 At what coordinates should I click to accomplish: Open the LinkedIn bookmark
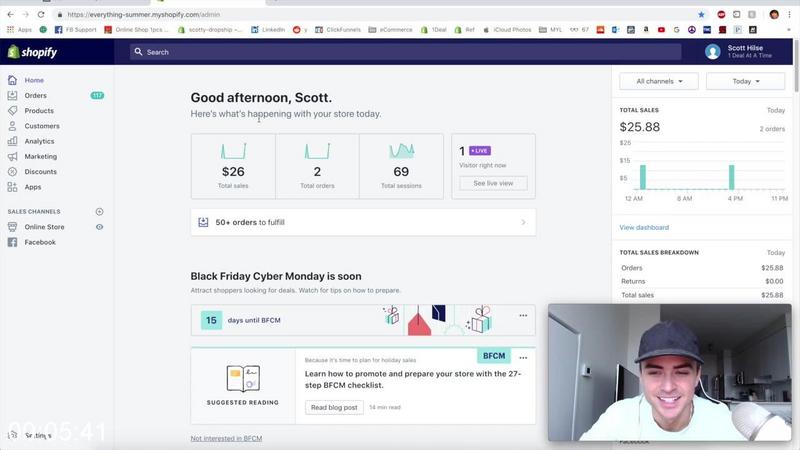coord(268,30)
